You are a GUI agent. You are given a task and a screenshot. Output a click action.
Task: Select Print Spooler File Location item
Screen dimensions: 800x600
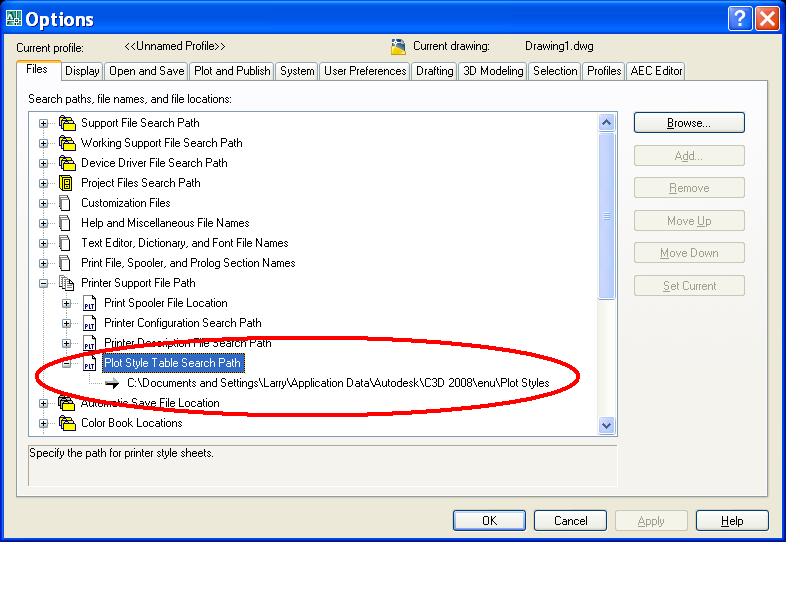[x=166, y=303]
